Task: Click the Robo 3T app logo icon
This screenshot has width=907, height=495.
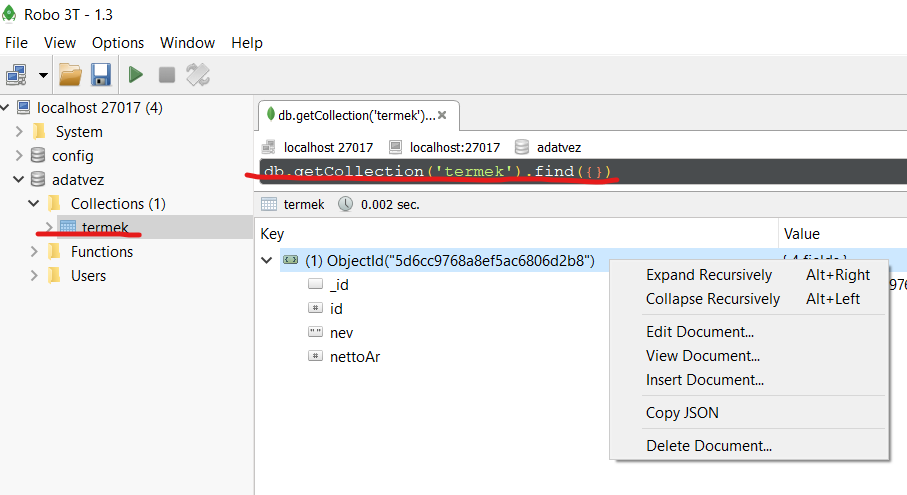Action: point(9,14)
